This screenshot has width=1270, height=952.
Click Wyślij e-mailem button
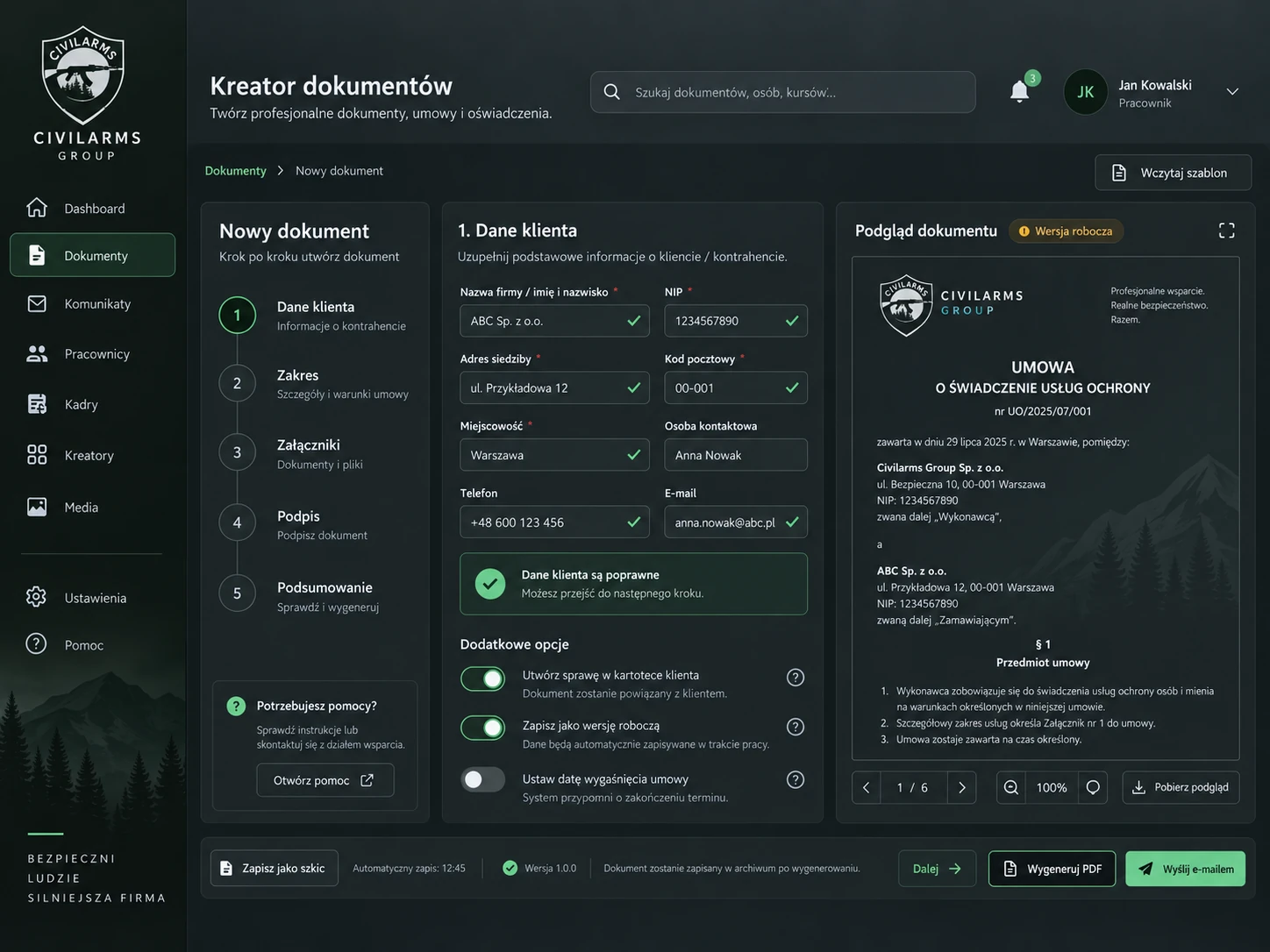coord(1186,869)
